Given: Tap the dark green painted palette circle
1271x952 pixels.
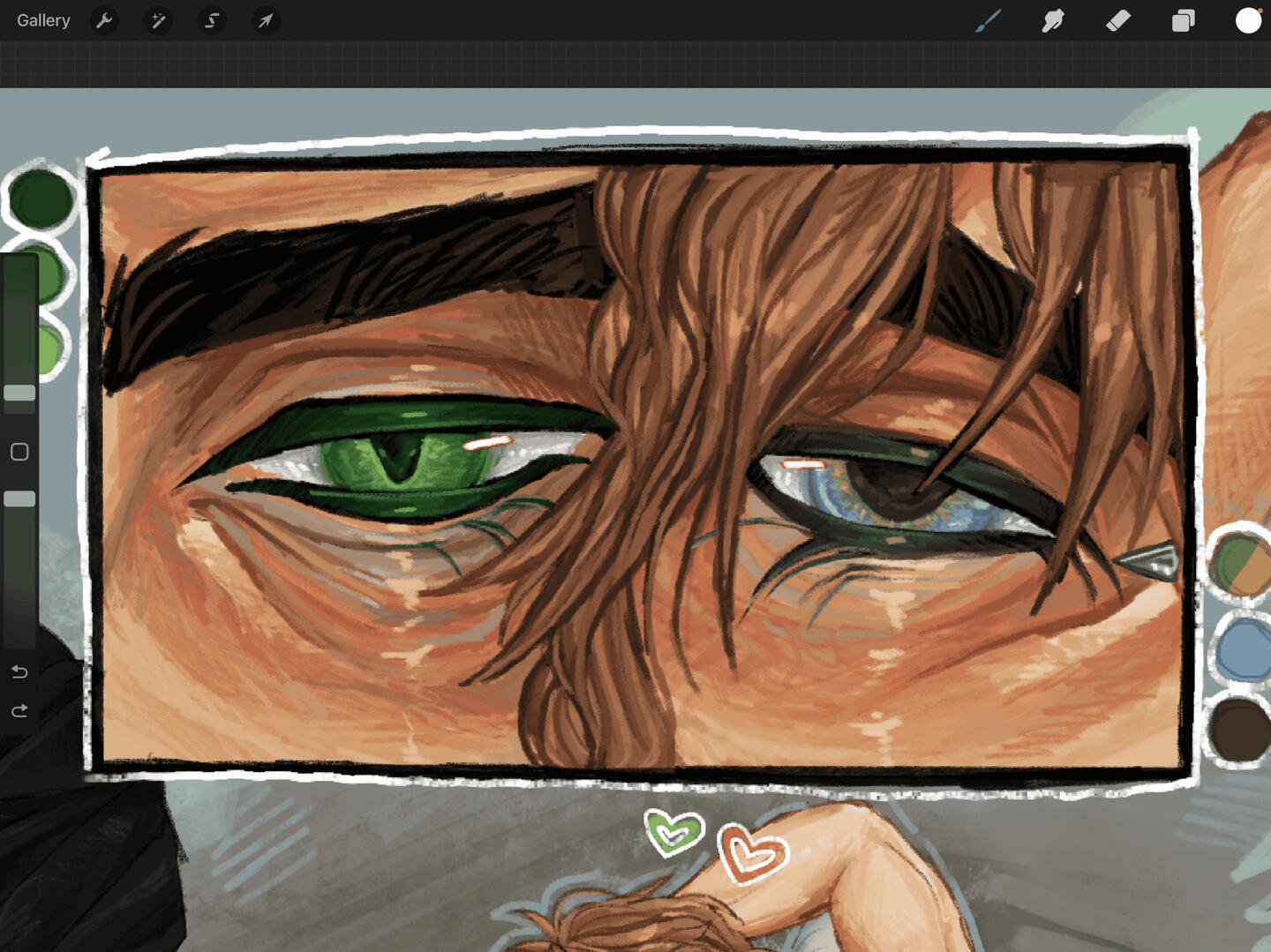Looking at the screenshot, I should pos(40,199).
